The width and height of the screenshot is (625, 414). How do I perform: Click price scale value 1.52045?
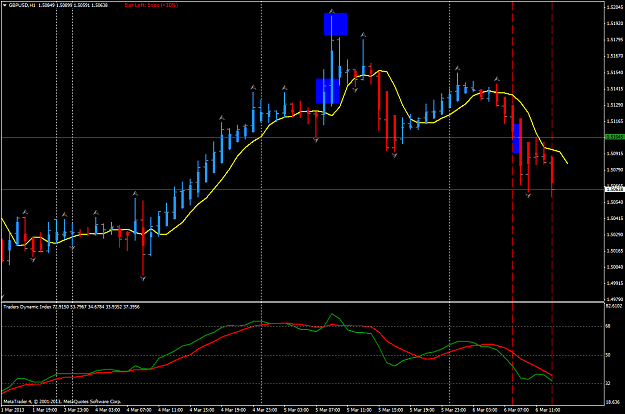(615, 7)
